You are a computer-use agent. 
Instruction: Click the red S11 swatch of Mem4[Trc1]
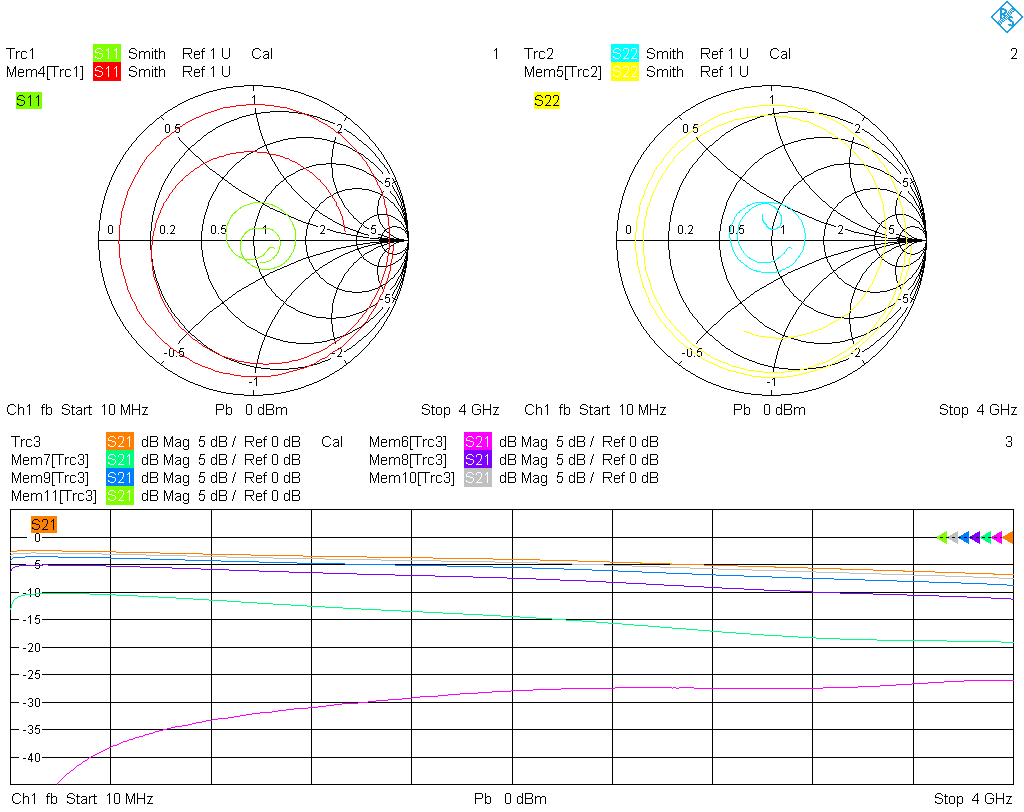pos(106,72)
